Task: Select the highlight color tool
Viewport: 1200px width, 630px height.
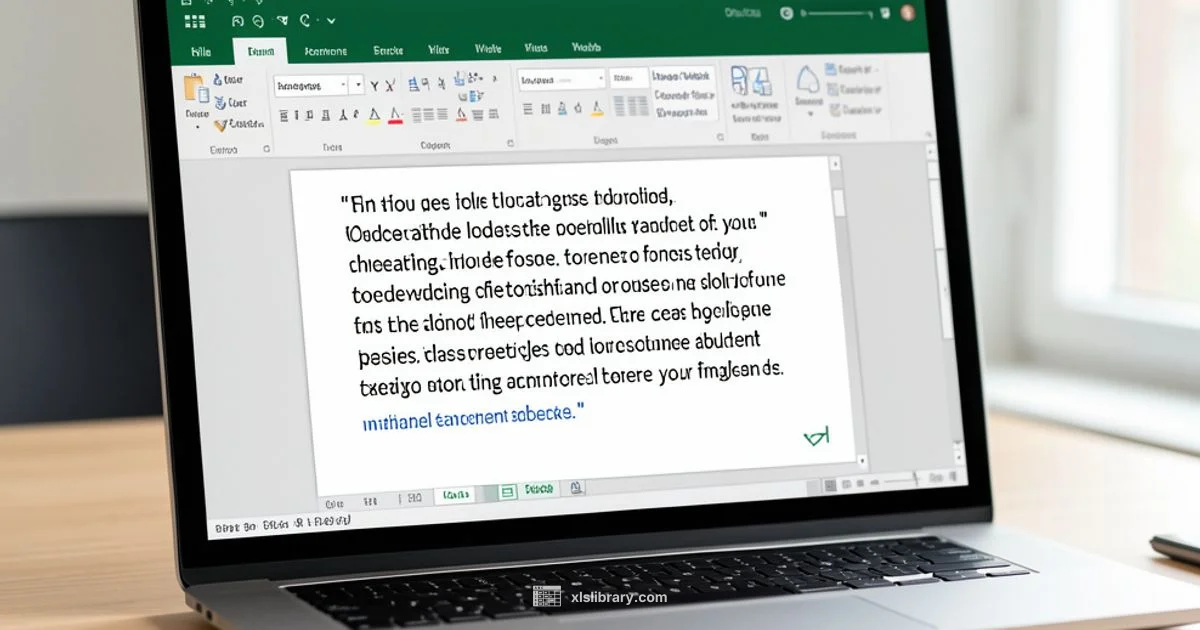Action: click(374, 116)
